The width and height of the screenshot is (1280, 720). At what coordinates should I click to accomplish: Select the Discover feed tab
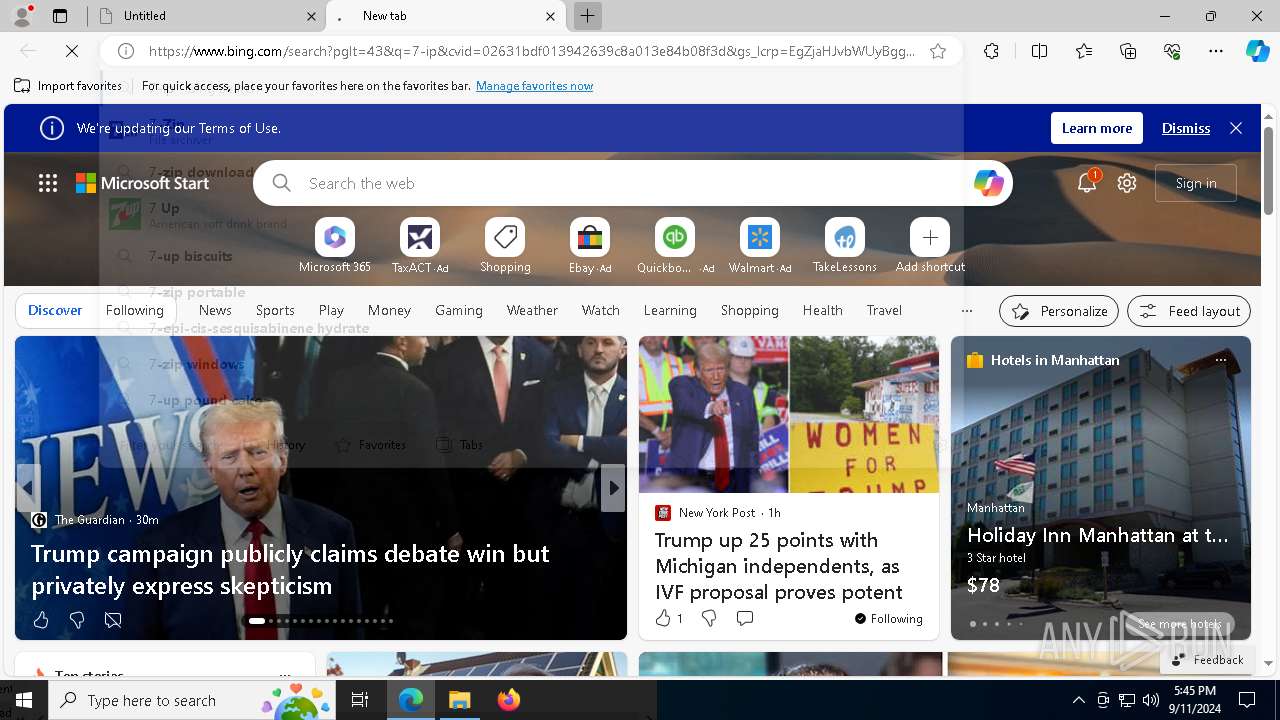tap(55, 310)
